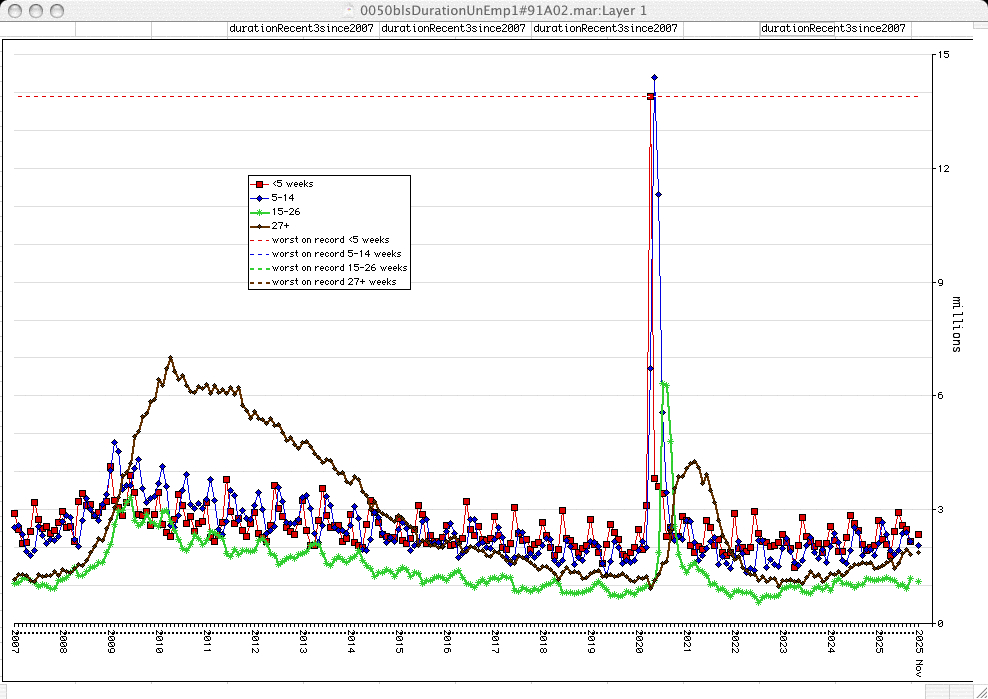Click the topmost blue 5-14 peak data point
The height and width of the screenshot is (699, 988).
654,77
